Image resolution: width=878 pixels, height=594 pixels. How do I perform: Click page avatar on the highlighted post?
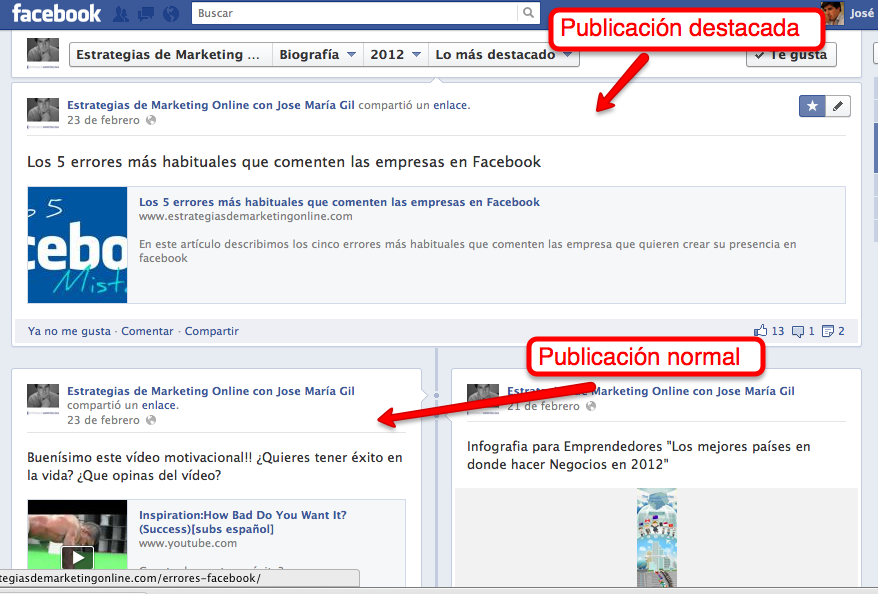(43, 113)
